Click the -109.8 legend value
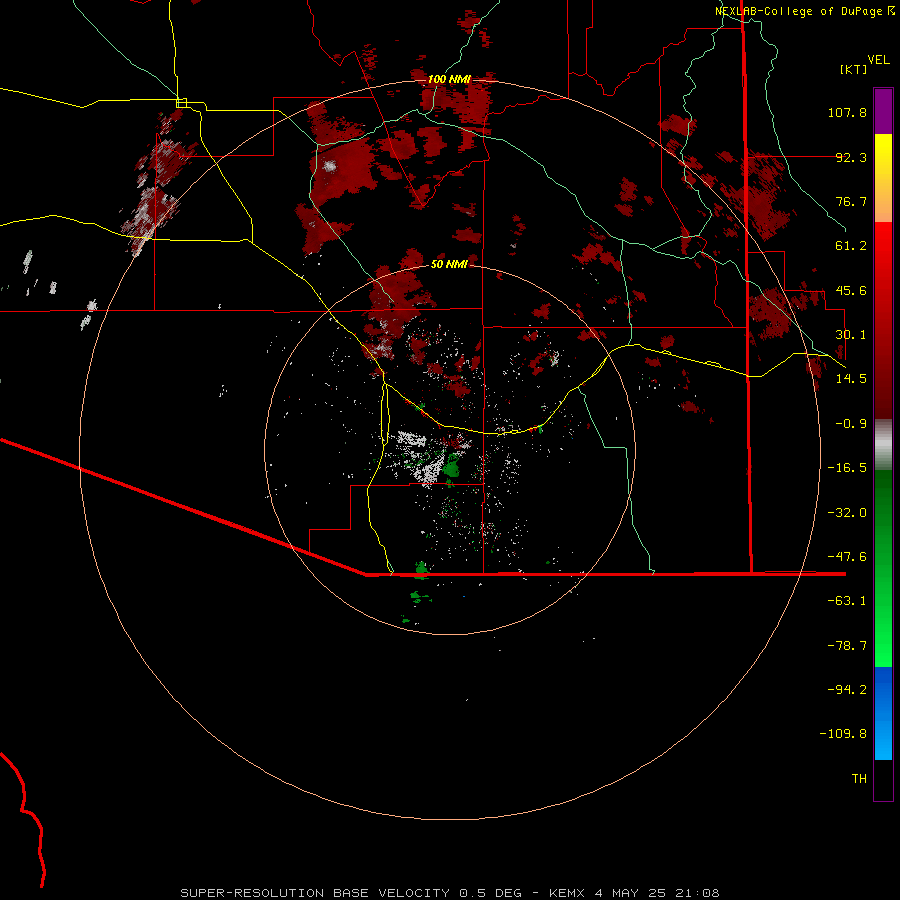Image resolution: width=900 pixels, height=900 pixels. 843,734
